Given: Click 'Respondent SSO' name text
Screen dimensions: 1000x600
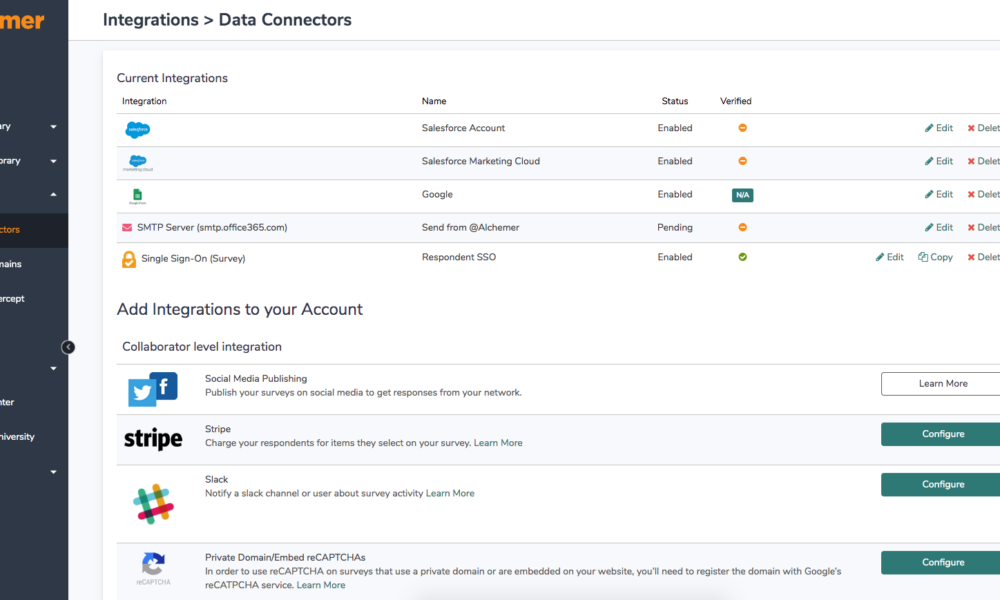Looking at the screenshot, I should tap(459, 257).
